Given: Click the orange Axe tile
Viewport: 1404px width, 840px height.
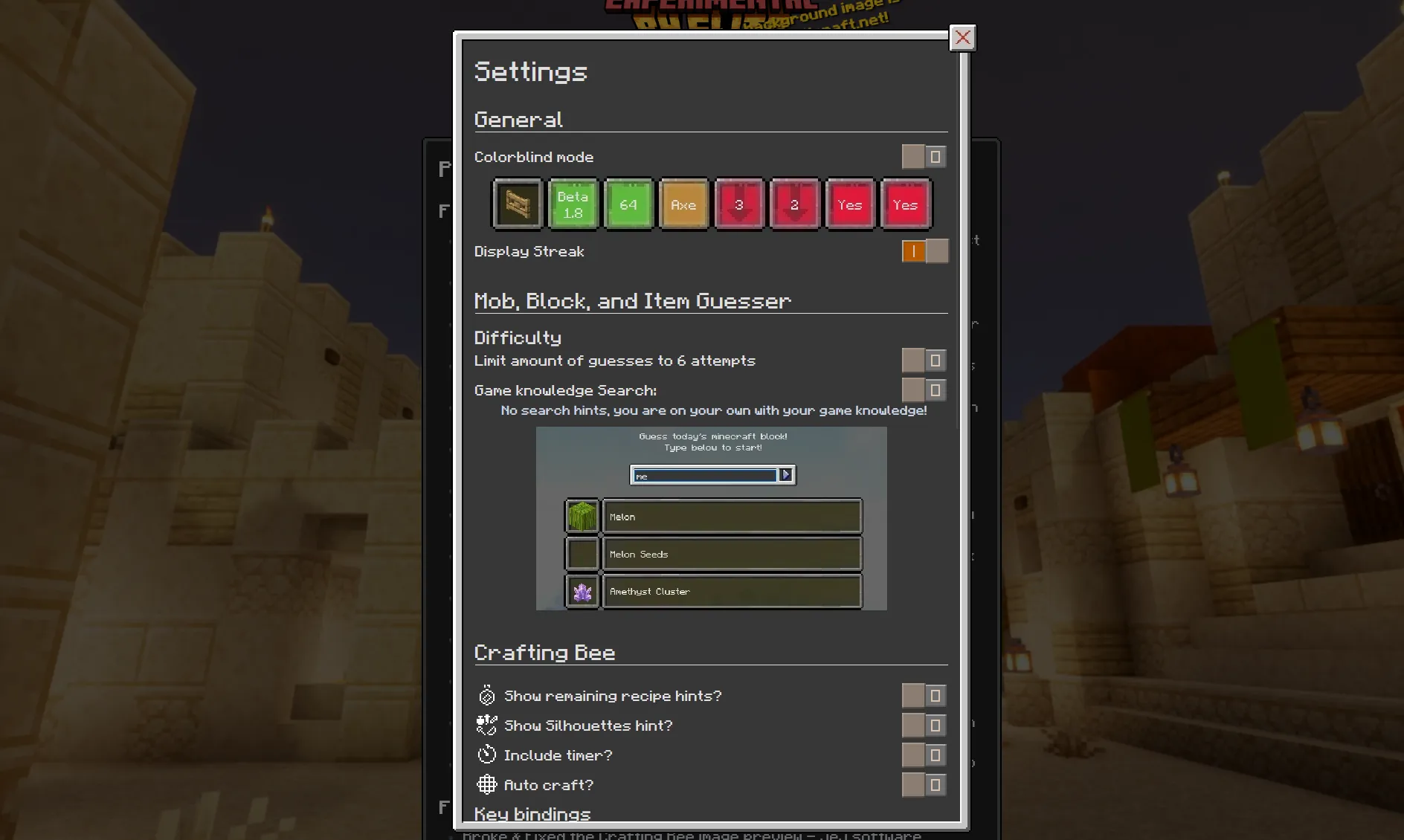Looking at the screenshot, I should [683, 204].
